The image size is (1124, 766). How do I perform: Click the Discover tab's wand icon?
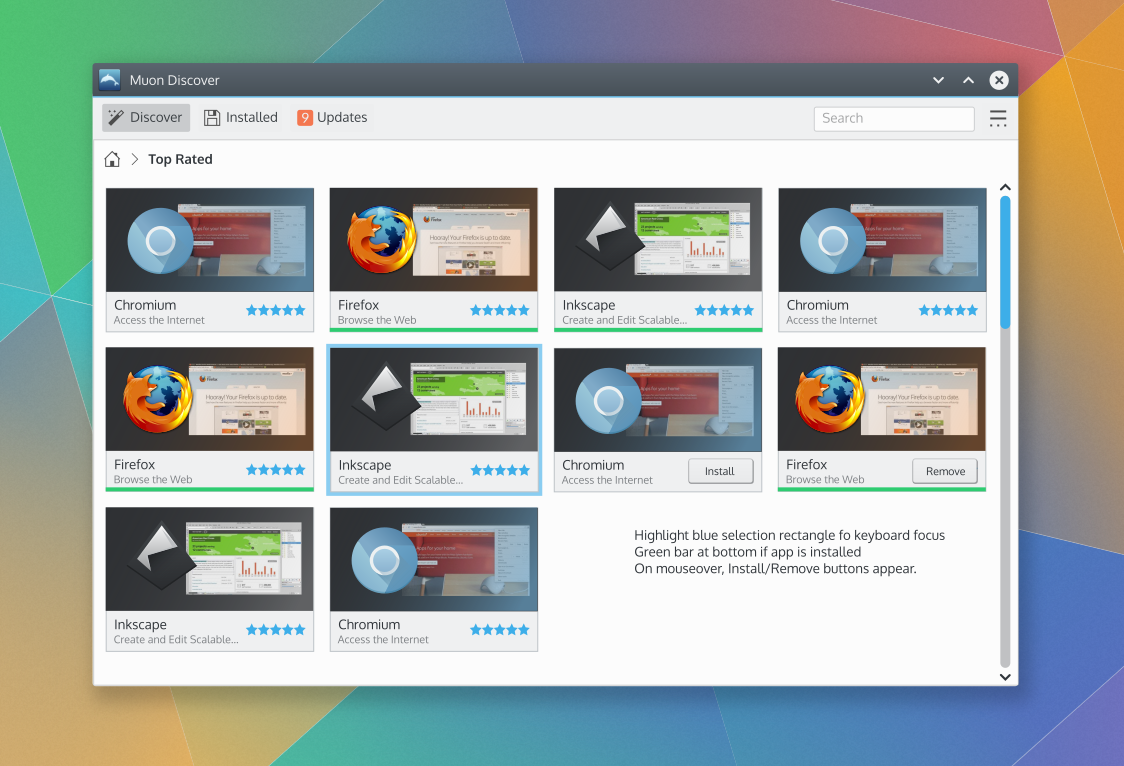click(x=116, y=118)
